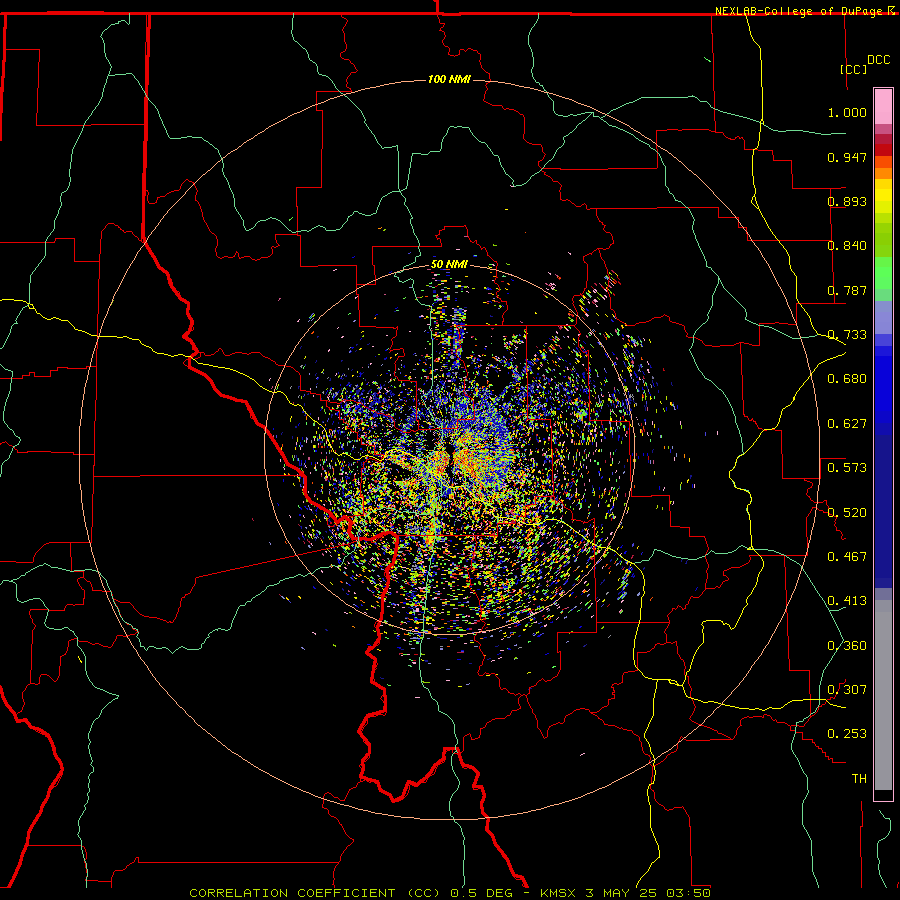Pick the orange segment of the color scale
This screenshot has width=900, height=900.
click(x=883, y=173)
